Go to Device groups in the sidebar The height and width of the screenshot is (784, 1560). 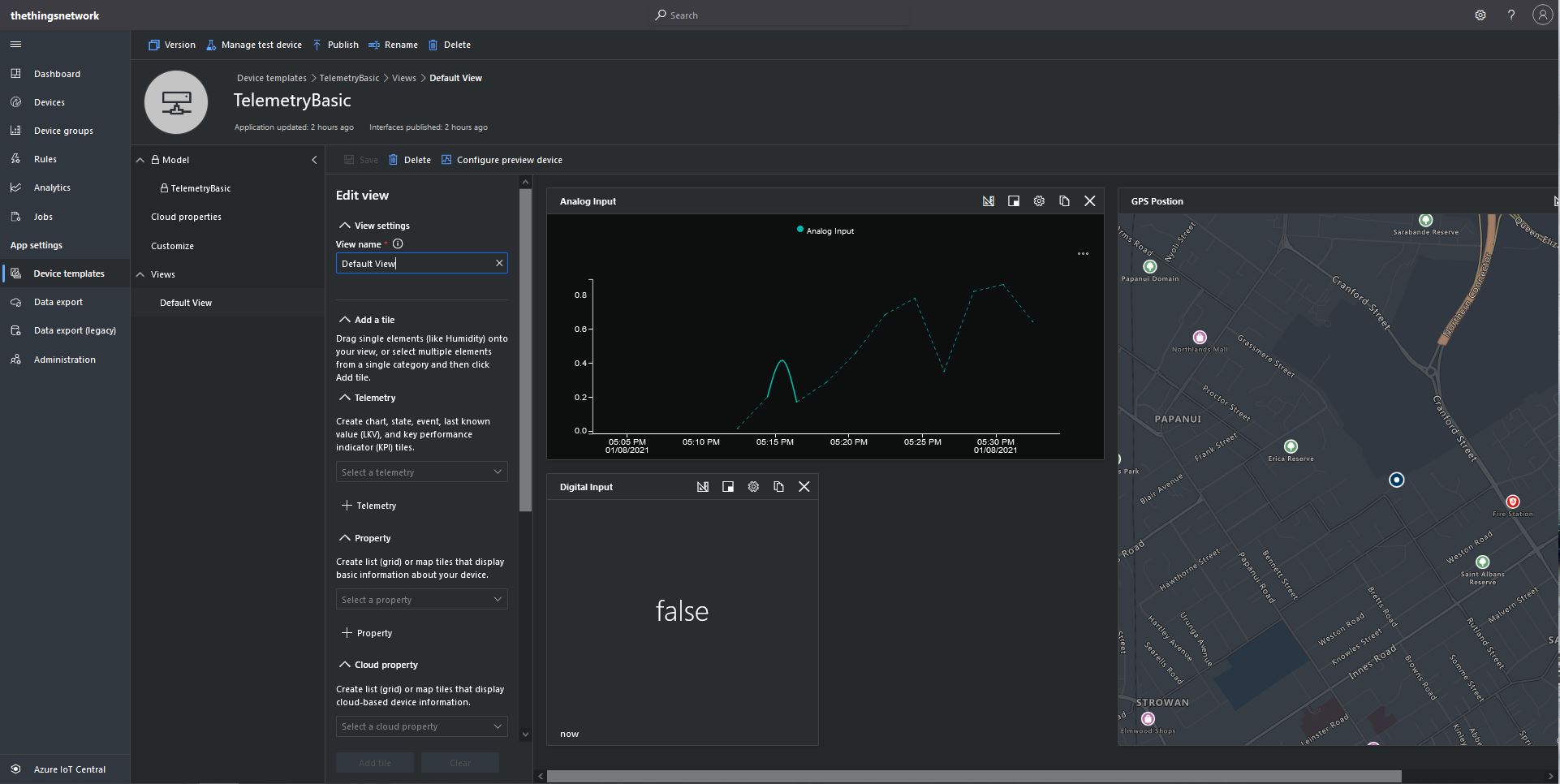63,131
